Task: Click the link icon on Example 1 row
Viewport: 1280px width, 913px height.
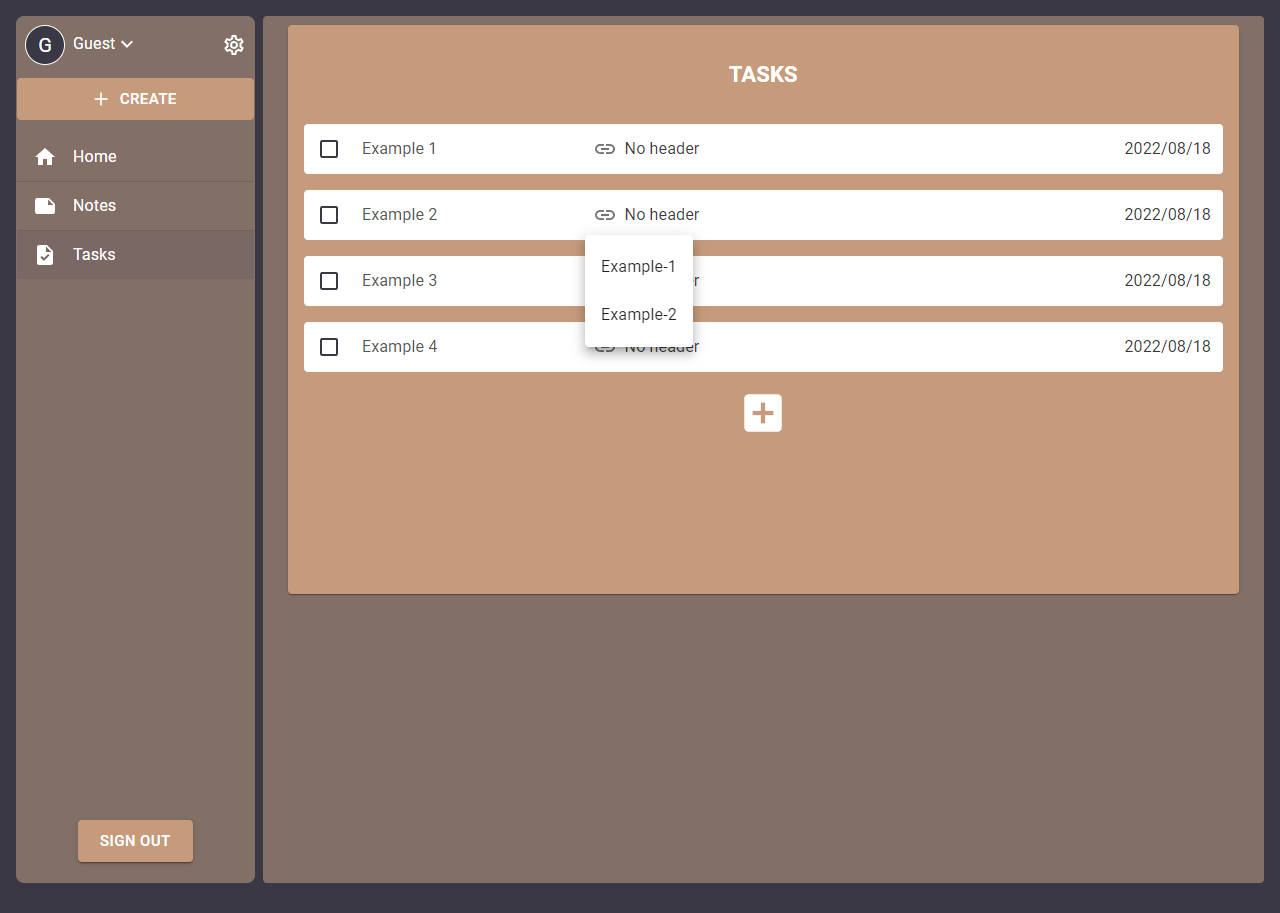Action: (x=605, y=148)
